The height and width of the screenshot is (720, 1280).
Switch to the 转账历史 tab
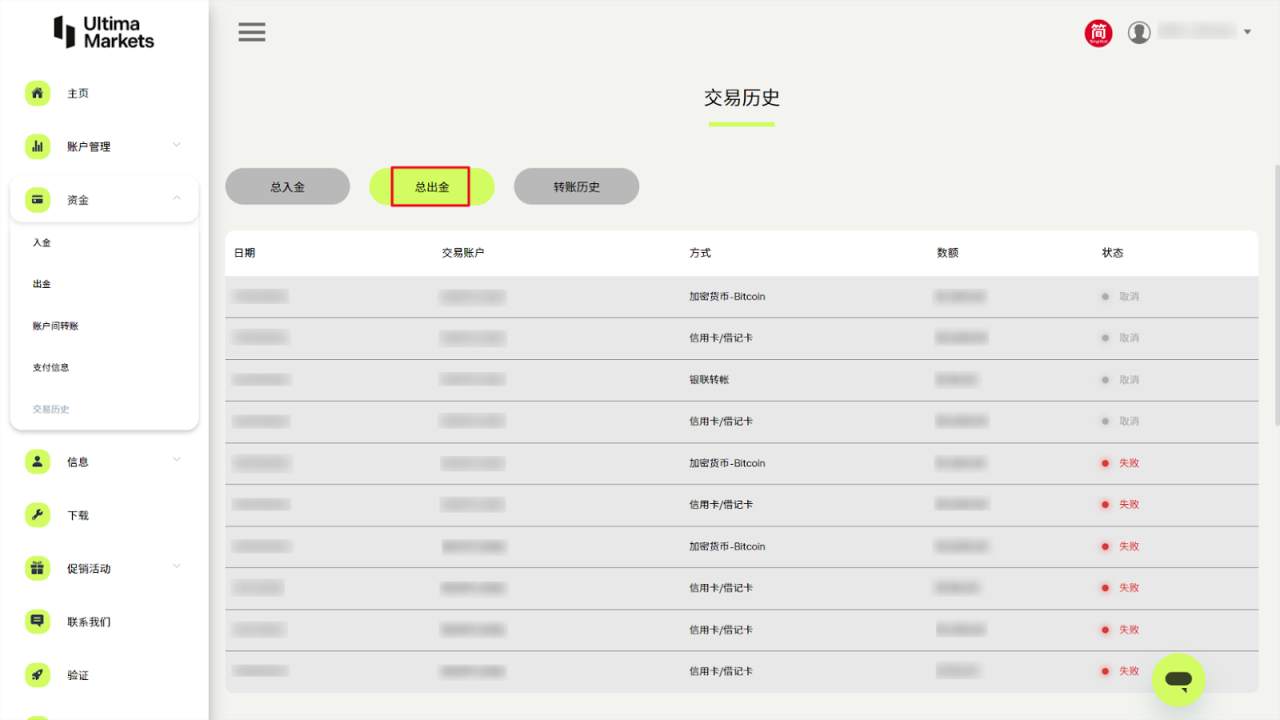576,186
